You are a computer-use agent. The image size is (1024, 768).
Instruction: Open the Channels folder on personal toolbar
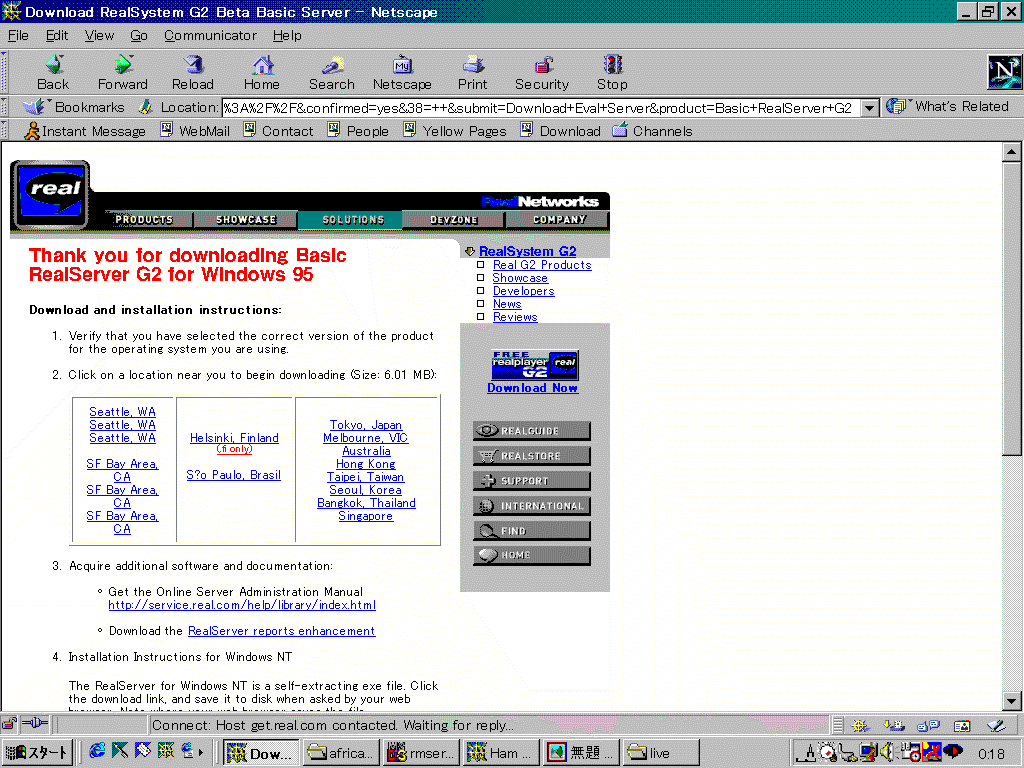[652, 131]
